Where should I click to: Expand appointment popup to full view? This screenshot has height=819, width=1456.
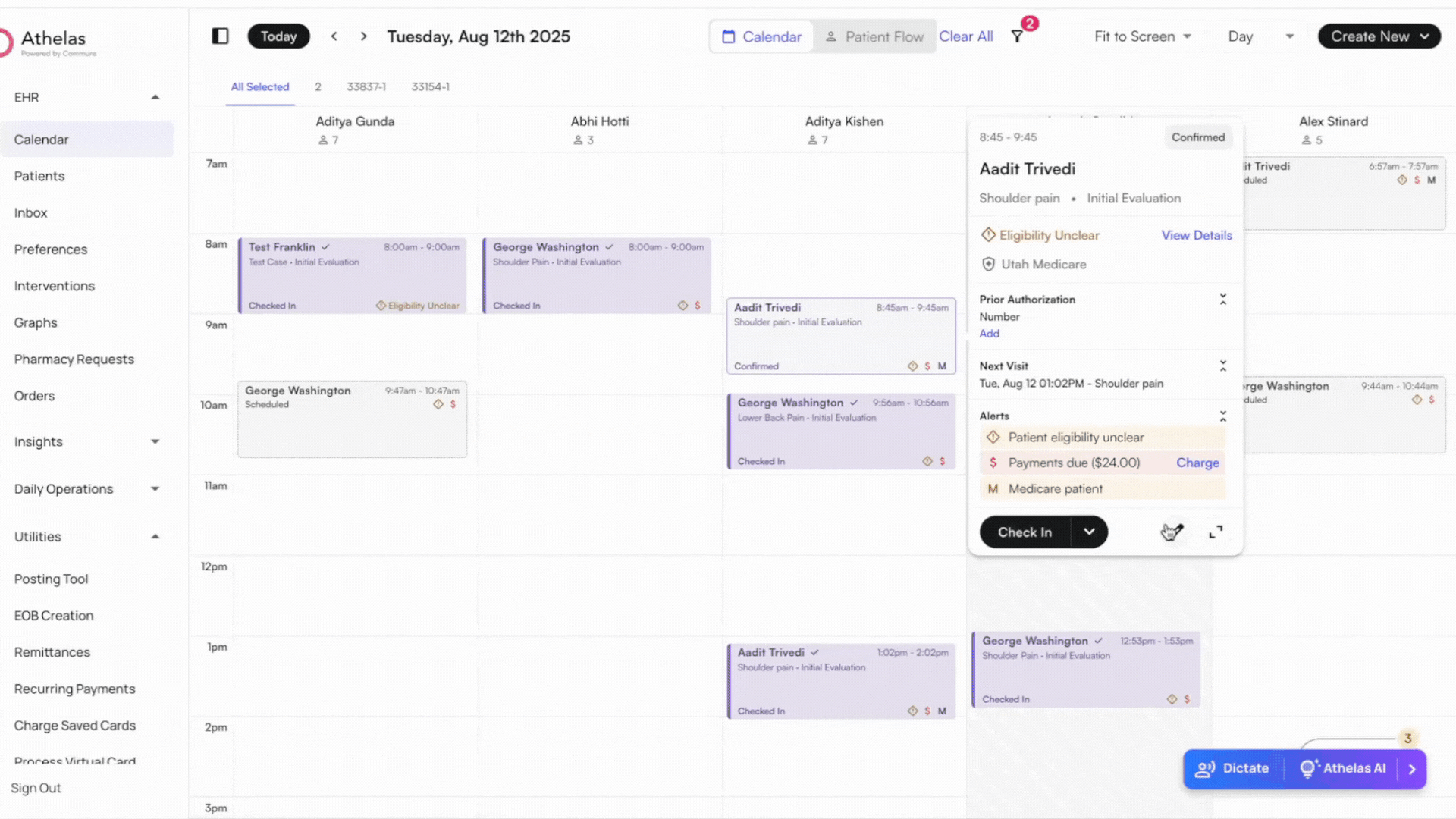click(x=1216, y=532)
